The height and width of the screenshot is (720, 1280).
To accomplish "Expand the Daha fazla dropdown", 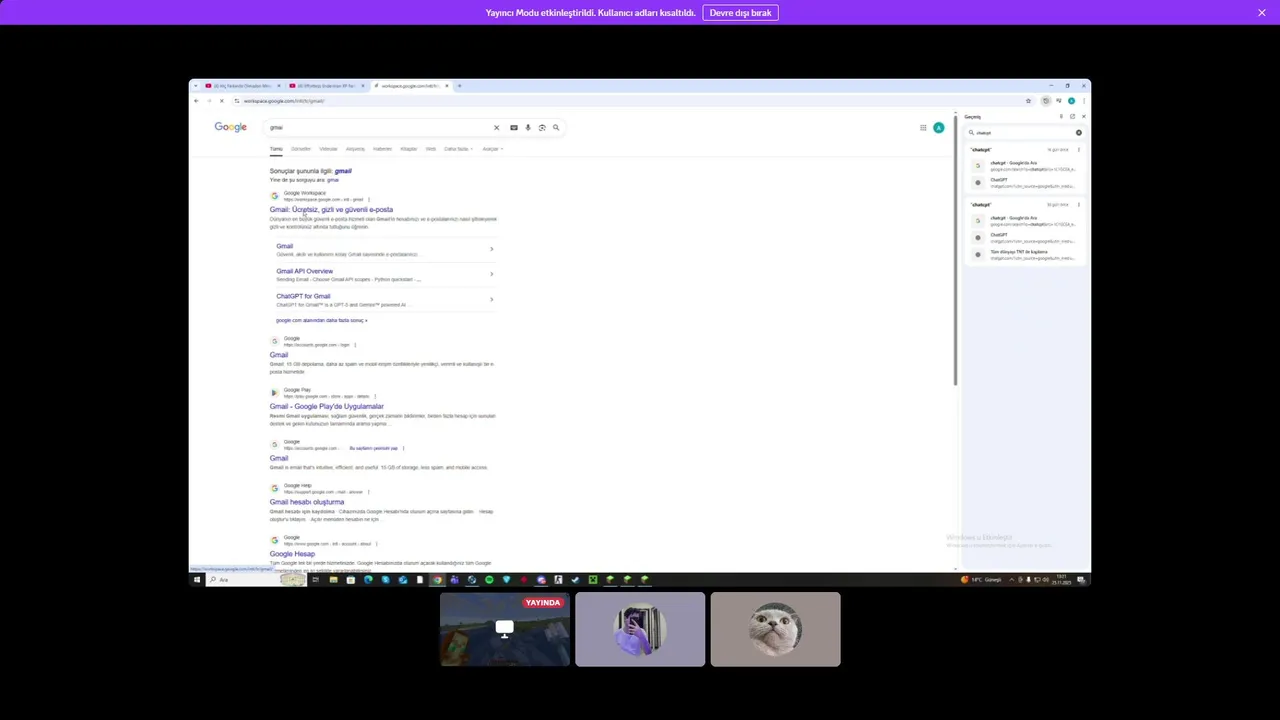I will (458, 149).
